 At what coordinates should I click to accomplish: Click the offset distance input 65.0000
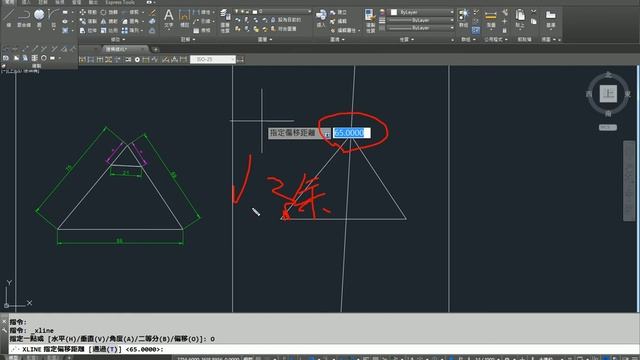(x=351, y=133)
